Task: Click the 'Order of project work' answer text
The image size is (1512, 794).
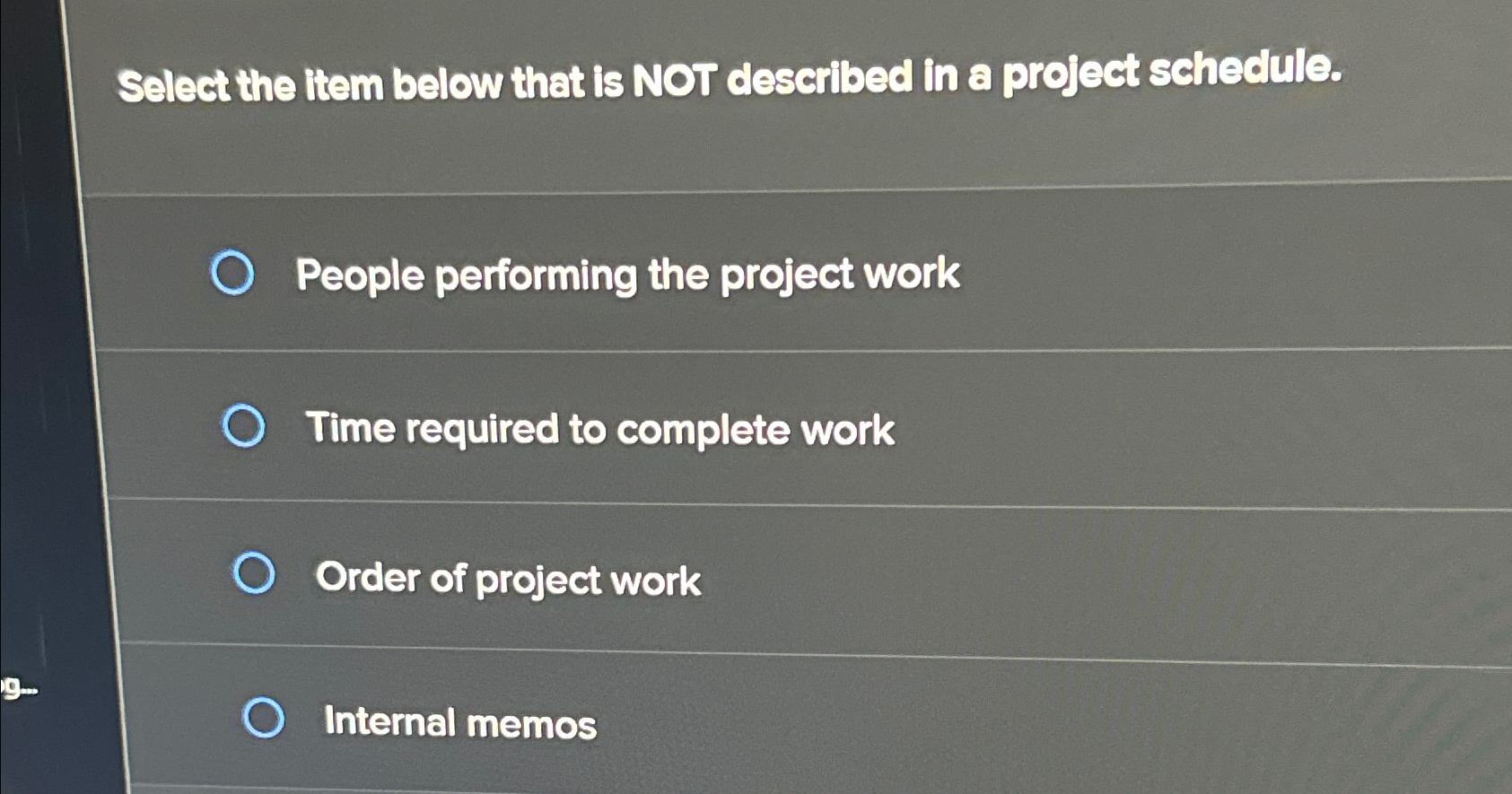Action: pos(507,580)
